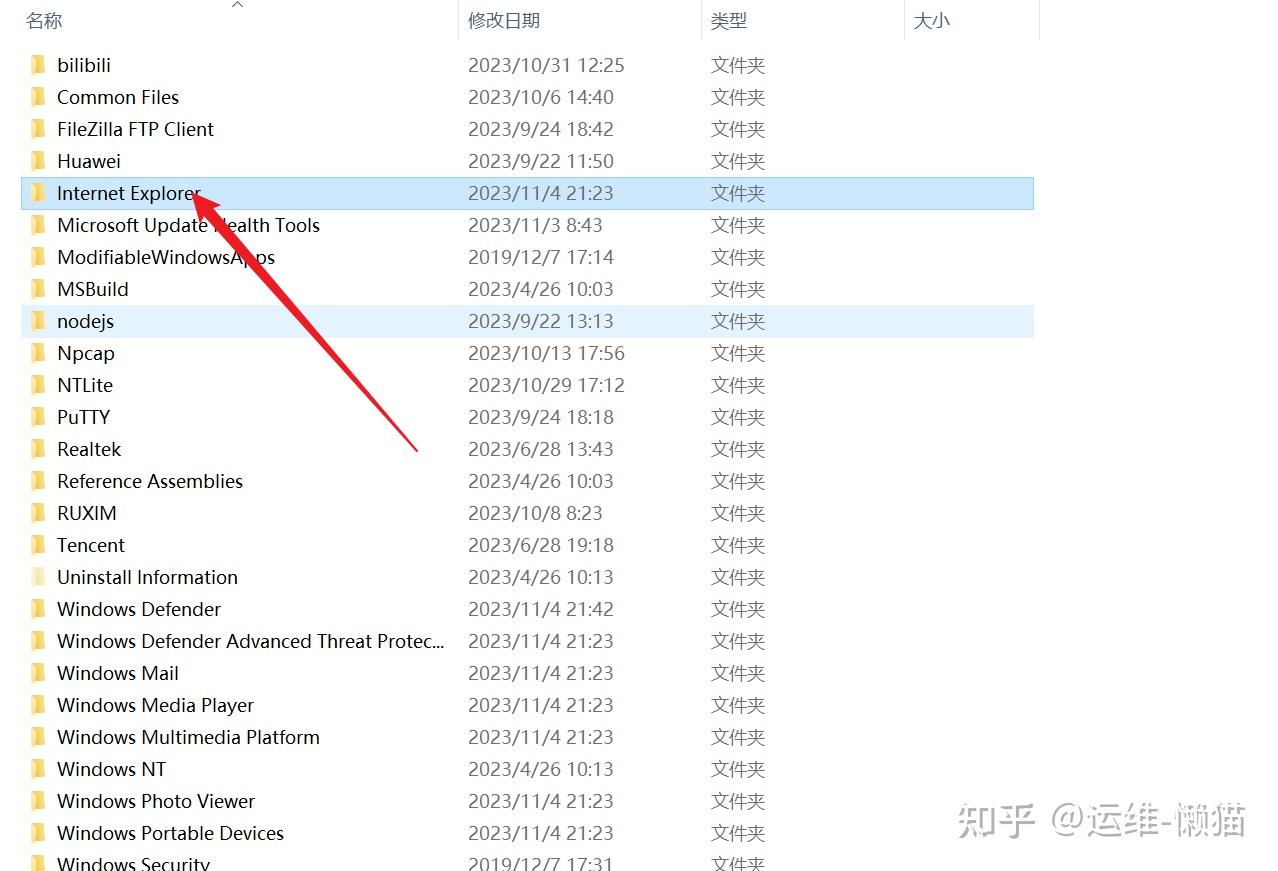Screen dimensions: 1278x871
Task: Select the Tencent folder icon
Action: 37,545
